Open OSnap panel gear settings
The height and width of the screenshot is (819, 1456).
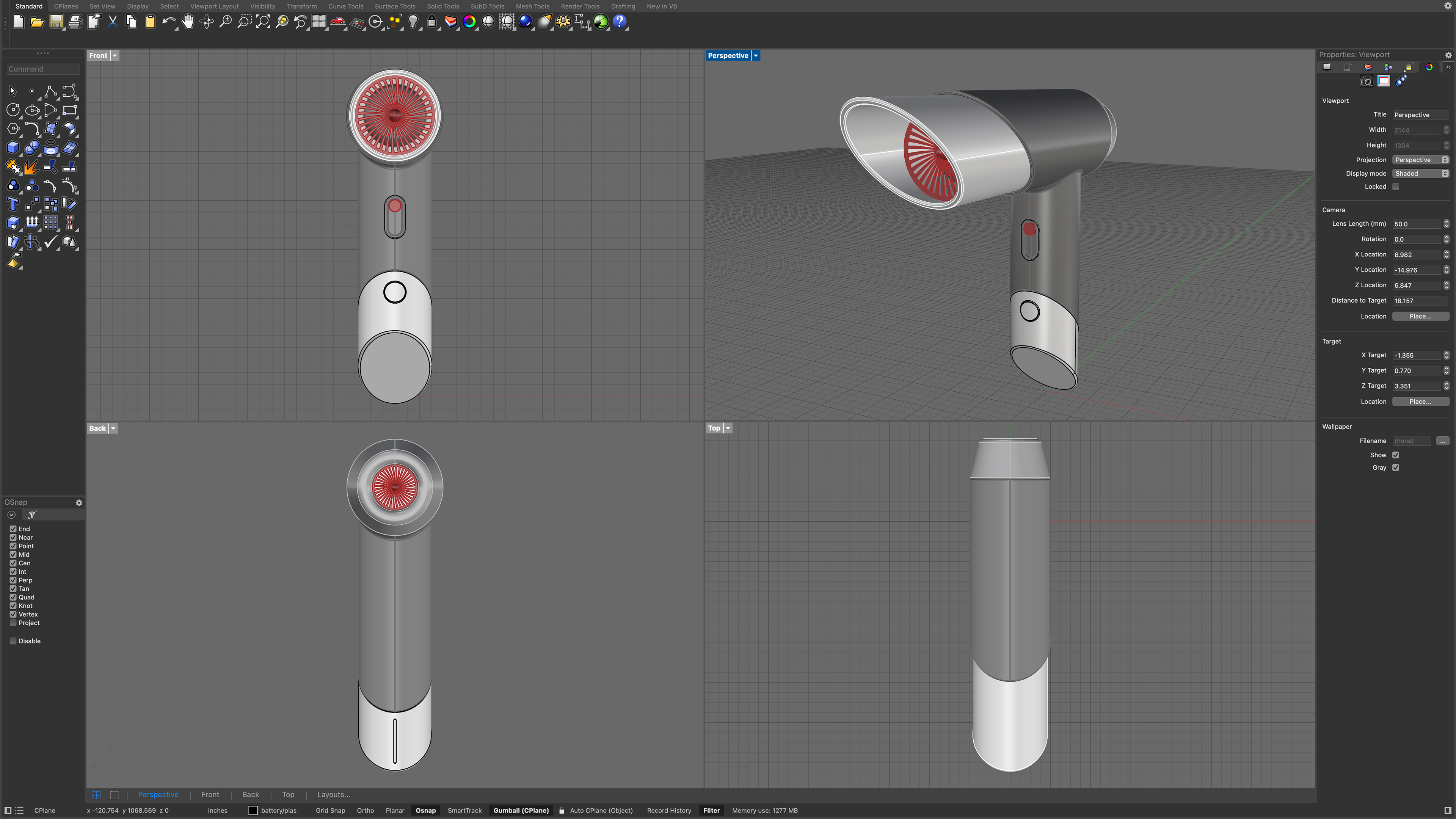click(78, 502)
